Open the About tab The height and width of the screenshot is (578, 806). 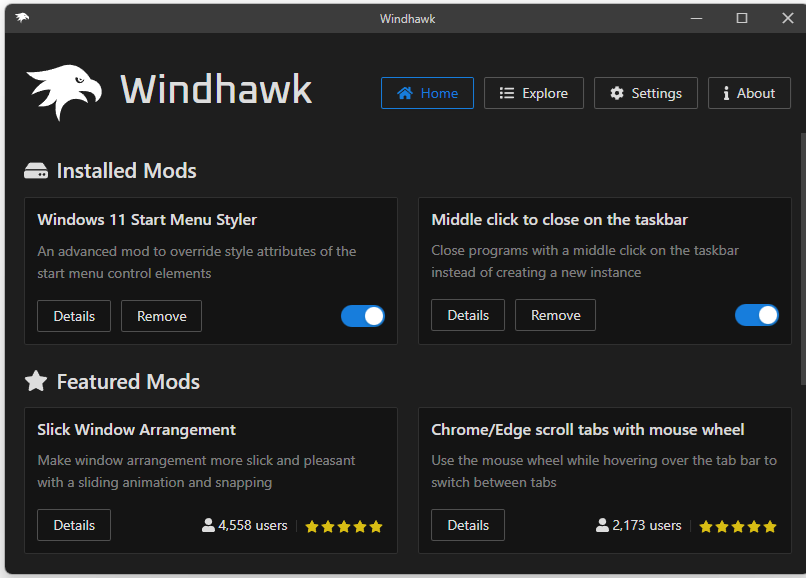pyautogui.click(x=749, y=93)
